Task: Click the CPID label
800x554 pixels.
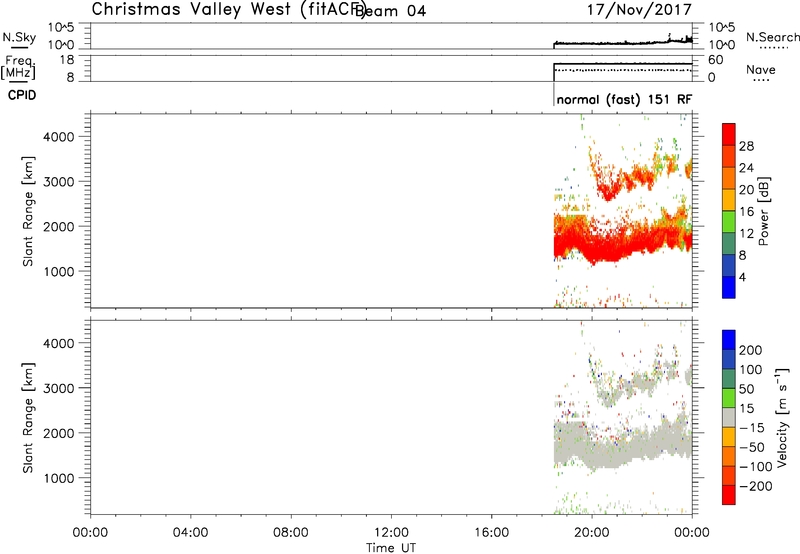Action: tap(22, 95)
